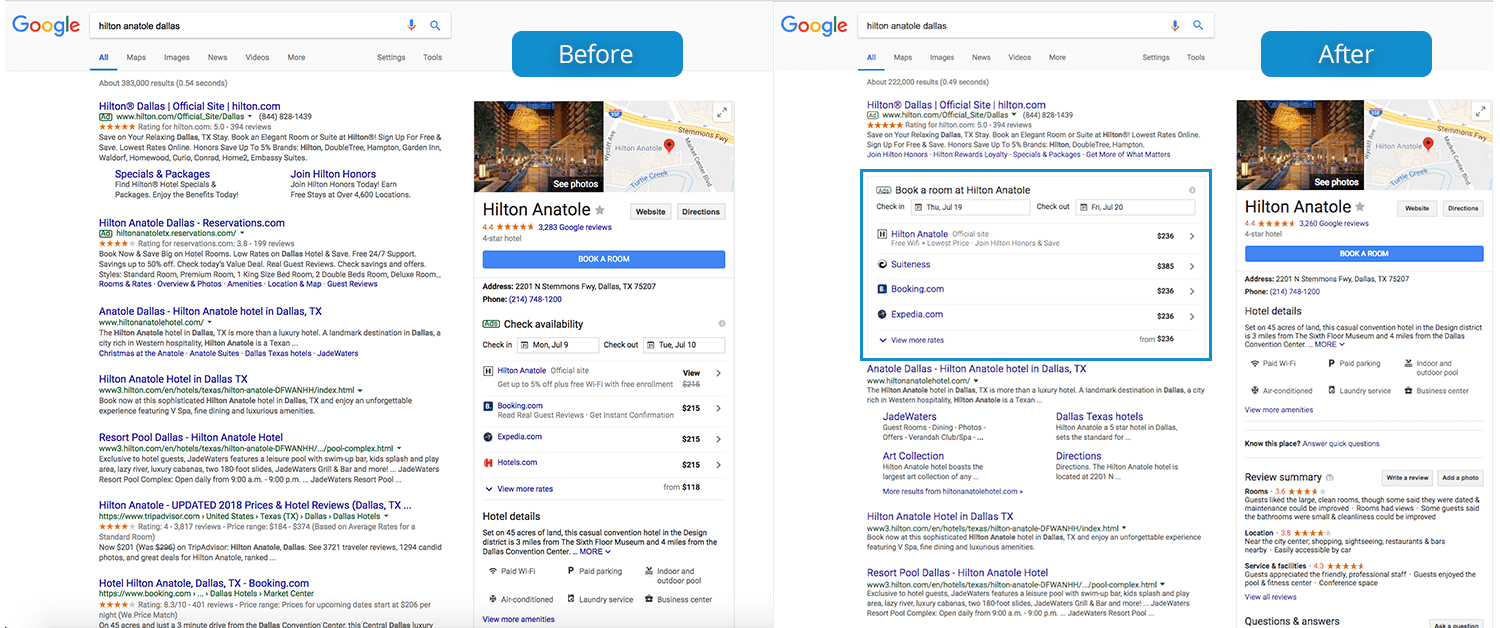Viewport: 1500px width, 628px height.
Task: Open View more amenities in After panel
Action: pos(1279,410)
